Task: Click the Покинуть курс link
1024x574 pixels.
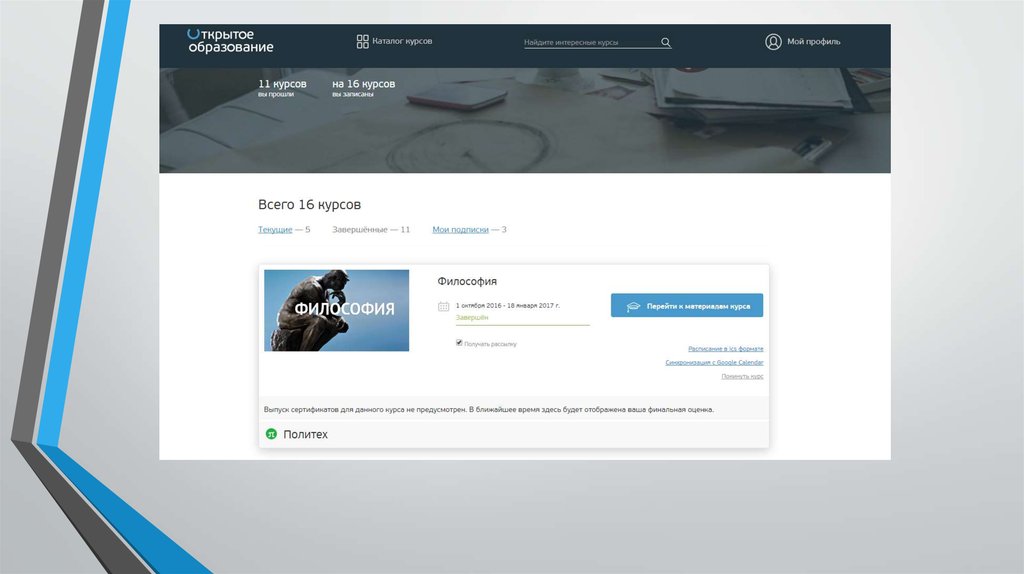Action: click(x=742, y=377)
